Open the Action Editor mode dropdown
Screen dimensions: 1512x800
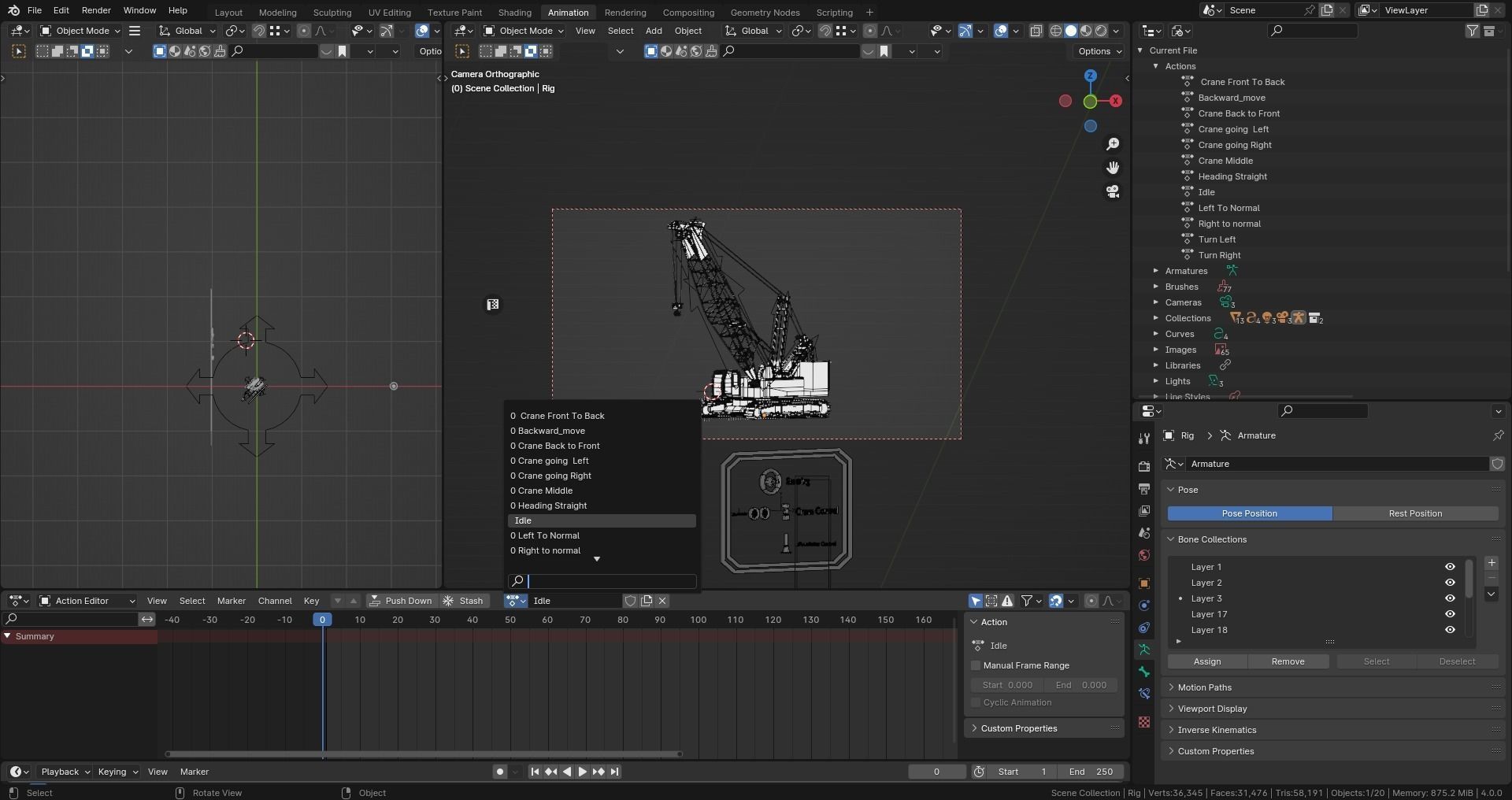(x=87, y=601)
